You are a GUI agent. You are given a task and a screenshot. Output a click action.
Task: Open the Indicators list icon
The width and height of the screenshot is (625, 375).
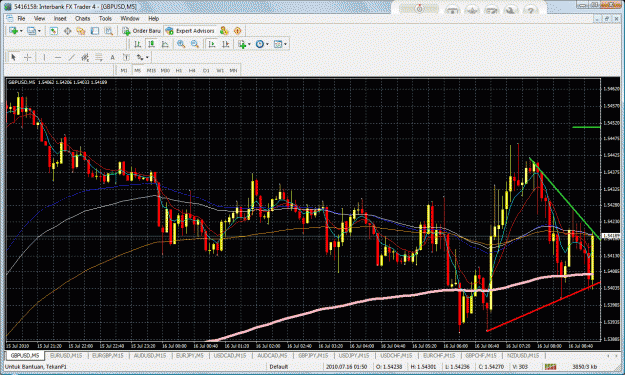tap(242, 44)
